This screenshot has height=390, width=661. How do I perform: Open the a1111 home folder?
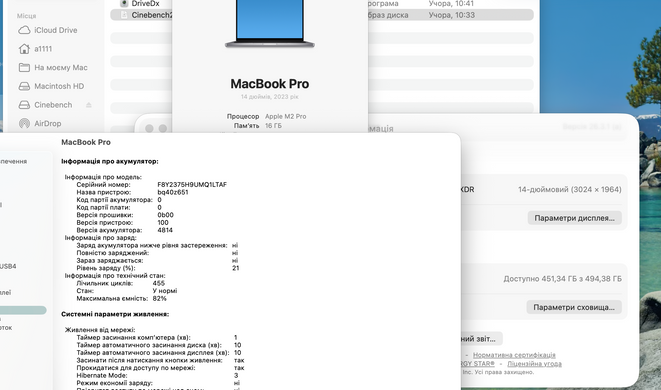[x=35, y=49]
